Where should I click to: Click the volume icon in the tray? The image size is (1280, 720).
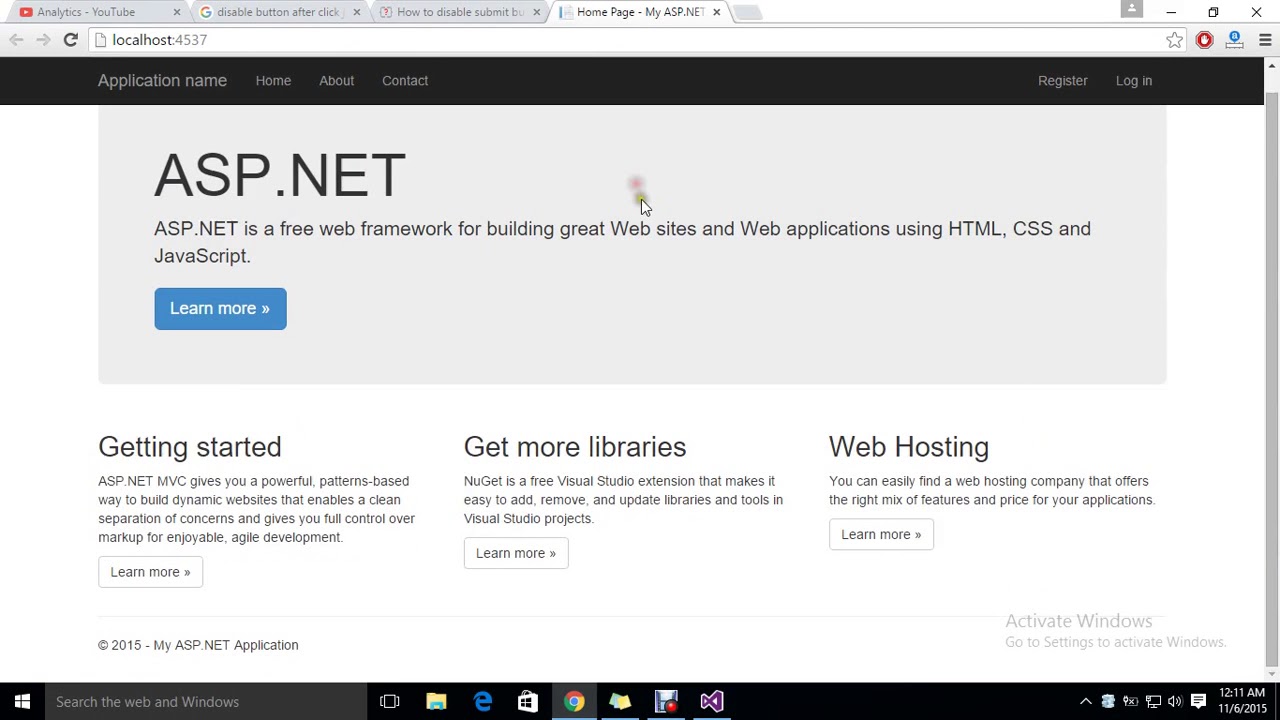click(1175, 702)
